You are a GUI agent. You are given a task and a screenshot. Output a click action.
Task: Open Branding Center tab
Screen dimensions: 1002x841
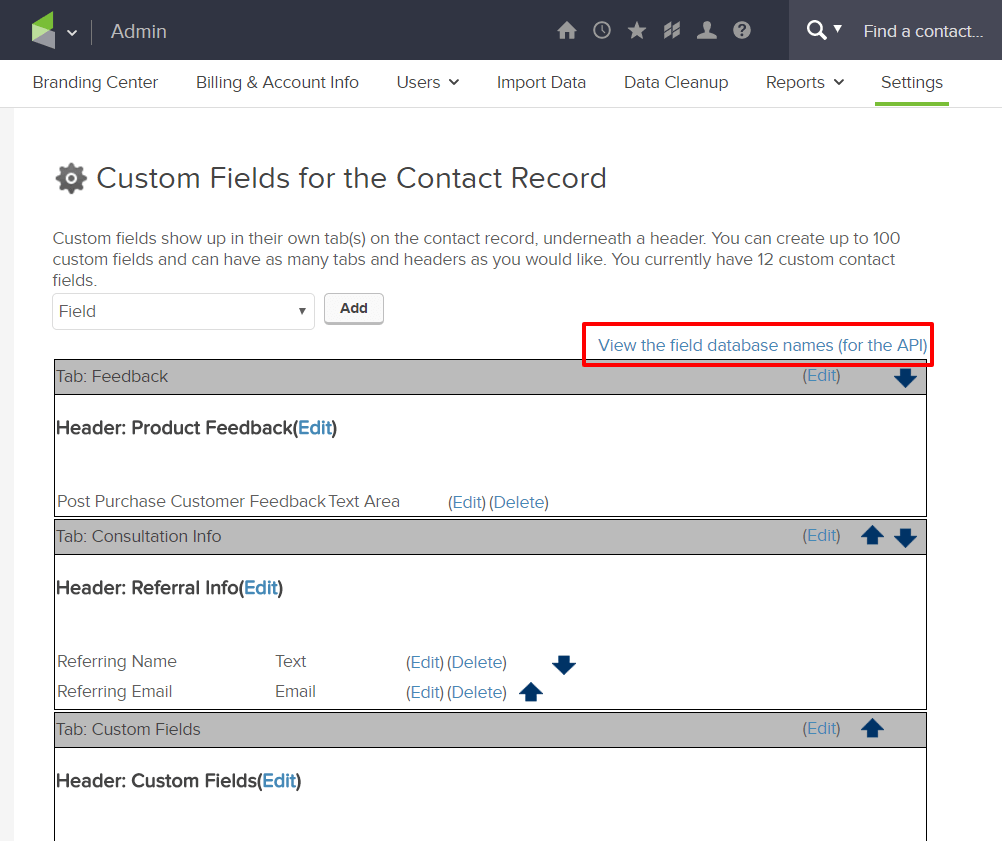[x=95, y=82]
